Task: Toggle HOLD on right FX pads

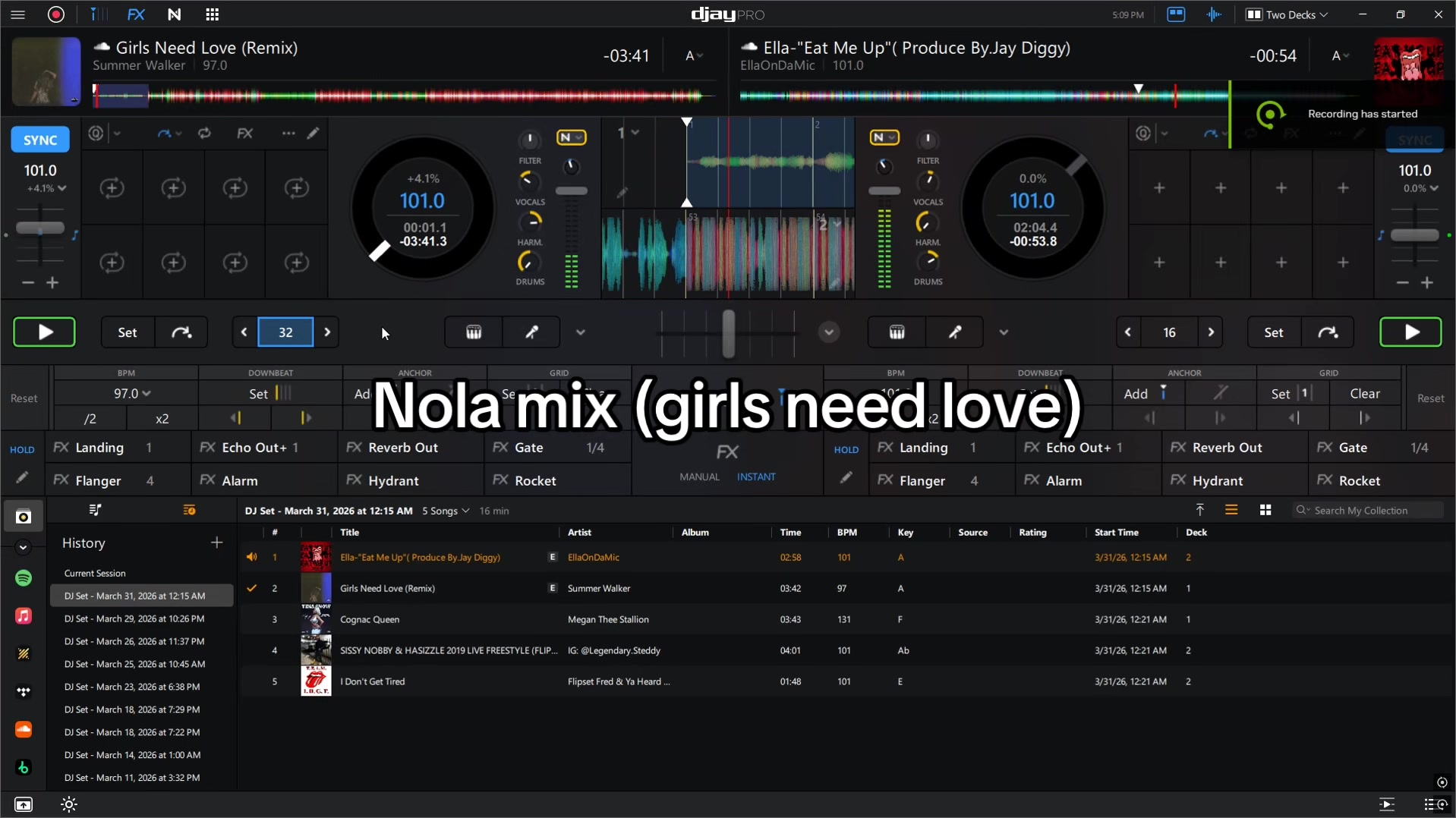Action: pyautogui.click(x=846, y=449)
